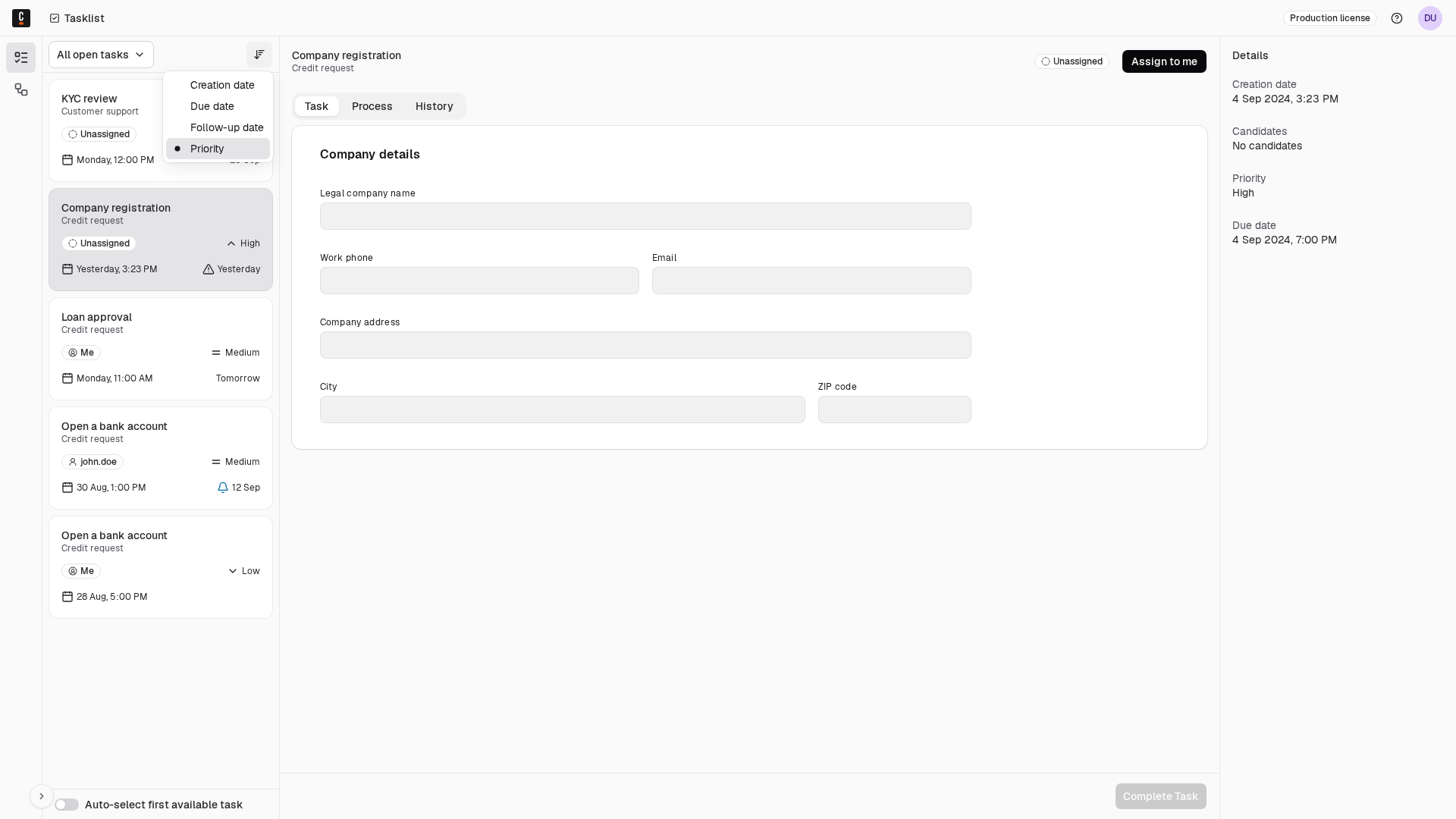
Task: Open the DU user avatar menu
Action: [1430, 18]
